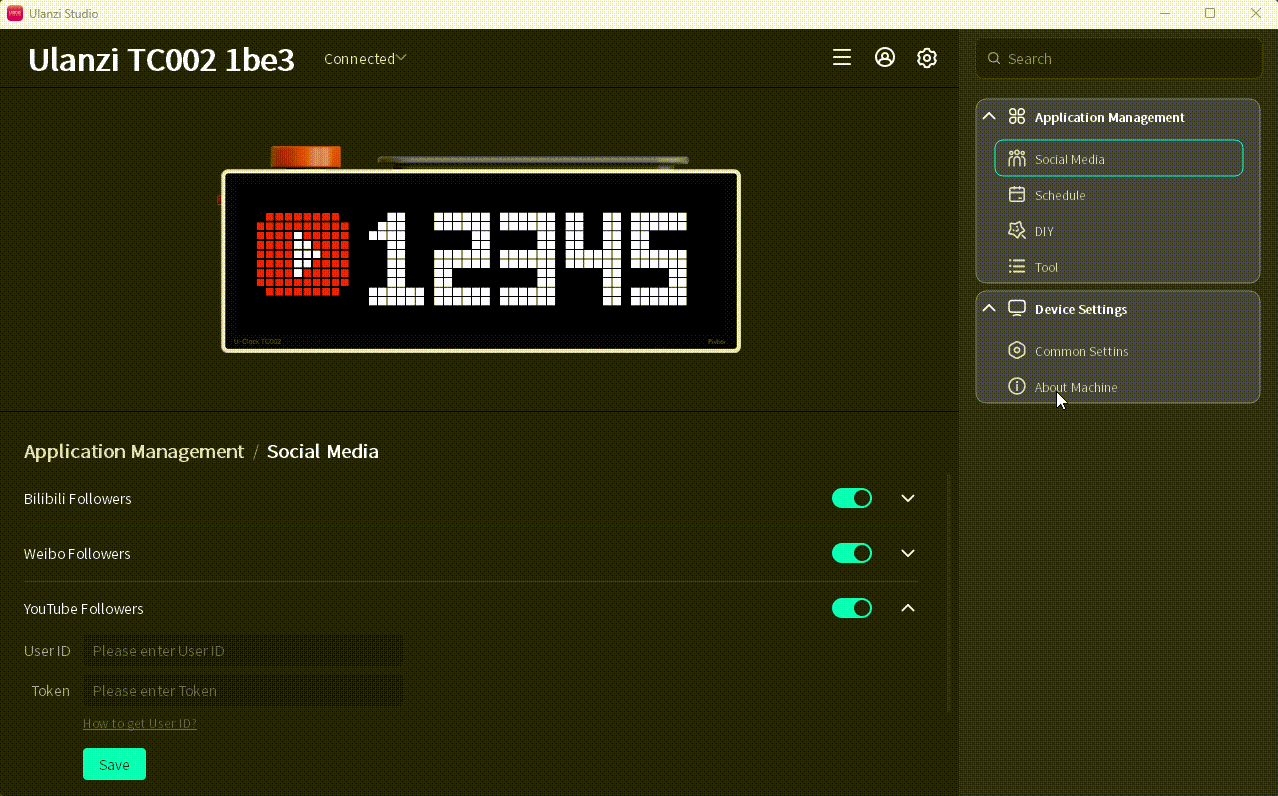This screenshot has height=796, width=1278.
Task: Click the Device Settings header text
Action: (x=1081, y=309)
